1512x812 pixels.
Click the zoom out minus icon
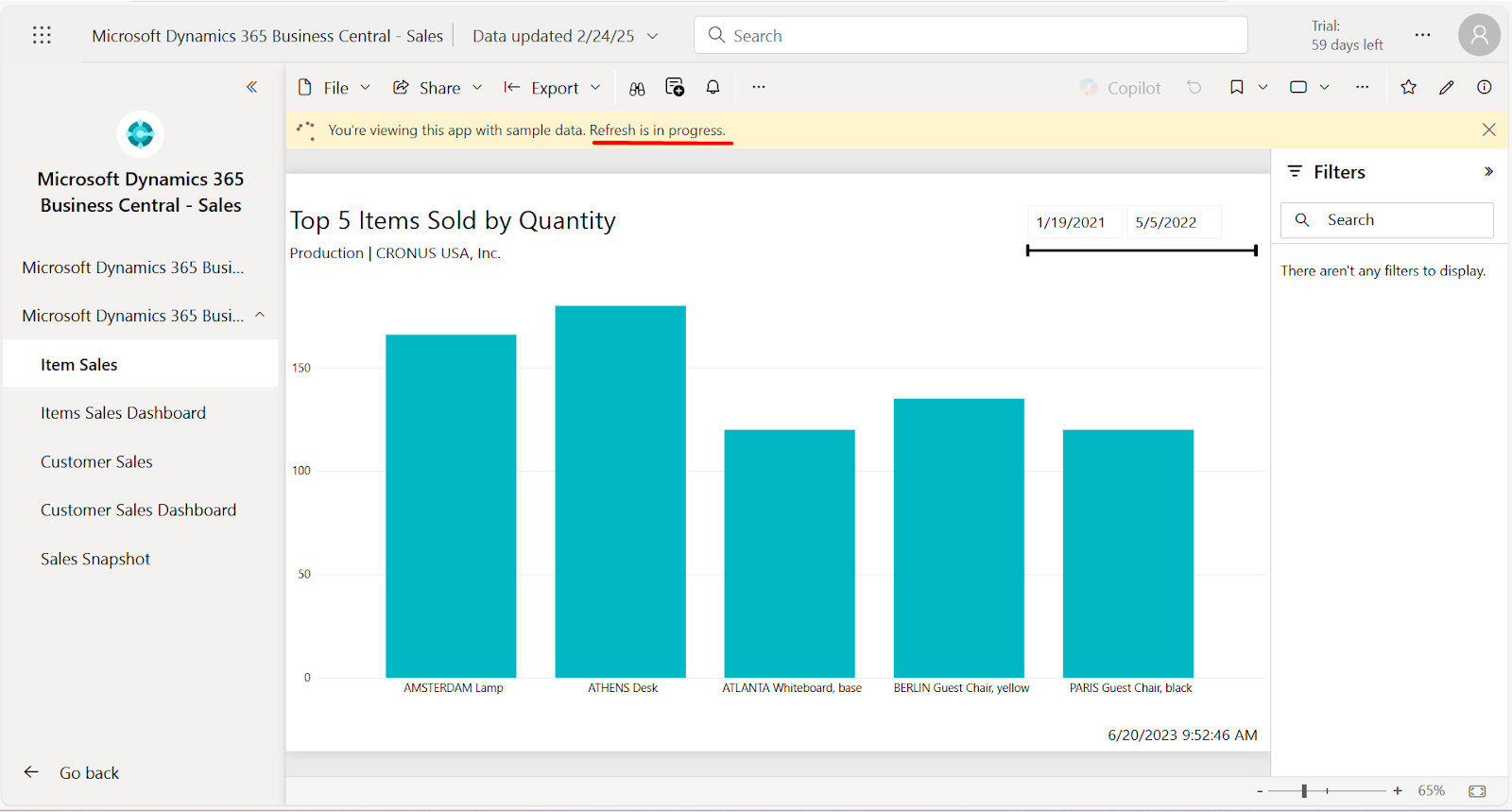pos(1260,791)
